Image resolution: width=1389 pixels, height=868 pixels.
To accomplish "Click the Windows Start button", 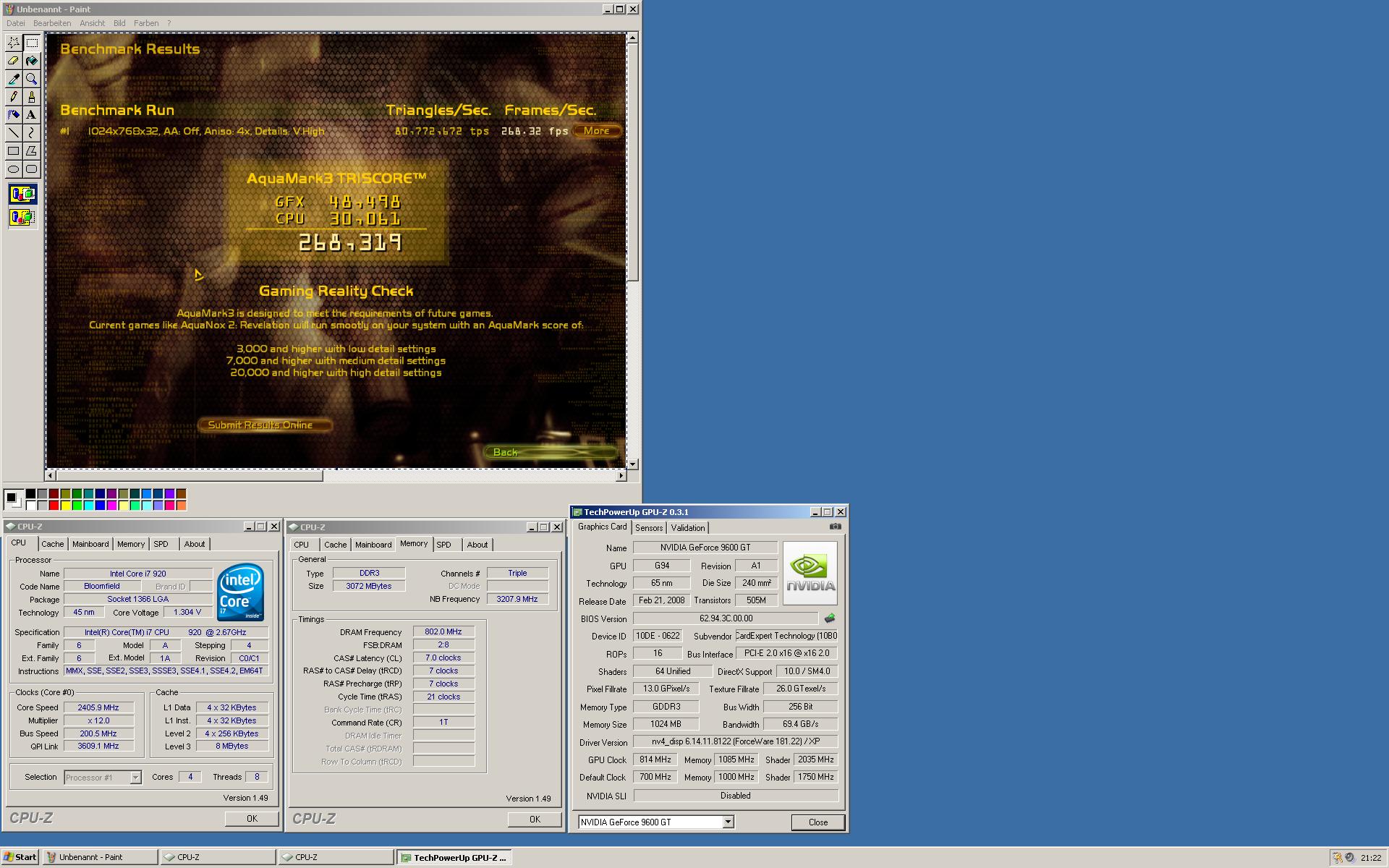I will [x=20, y=857].
